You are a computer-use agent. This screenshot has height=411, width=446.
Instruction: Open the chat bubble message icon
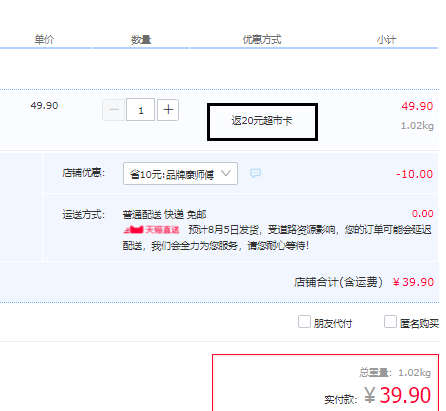pos(256,173)
